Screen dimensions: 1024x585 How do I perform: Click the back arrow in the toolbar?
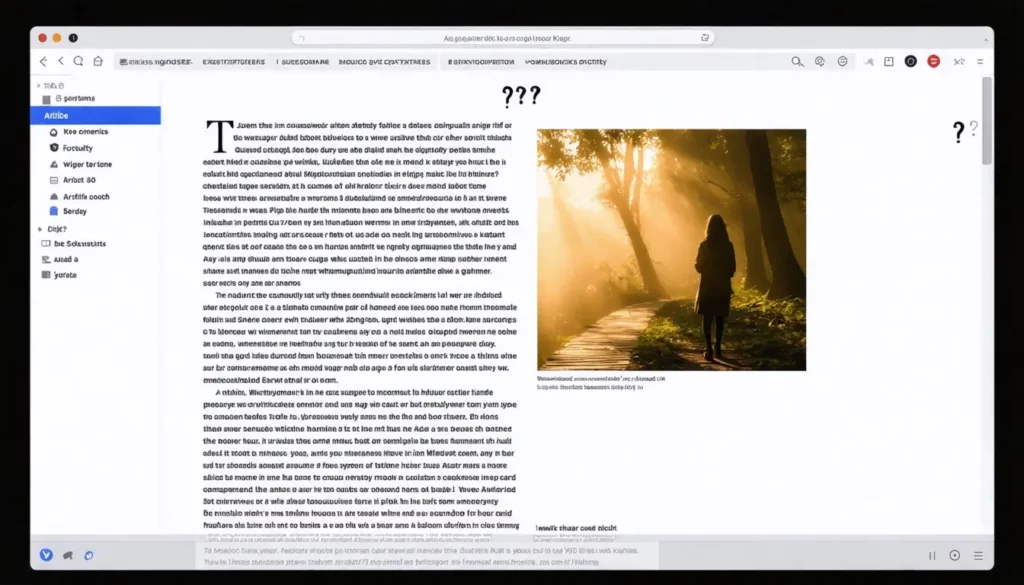pyautogui.click(x=43, y=61)
